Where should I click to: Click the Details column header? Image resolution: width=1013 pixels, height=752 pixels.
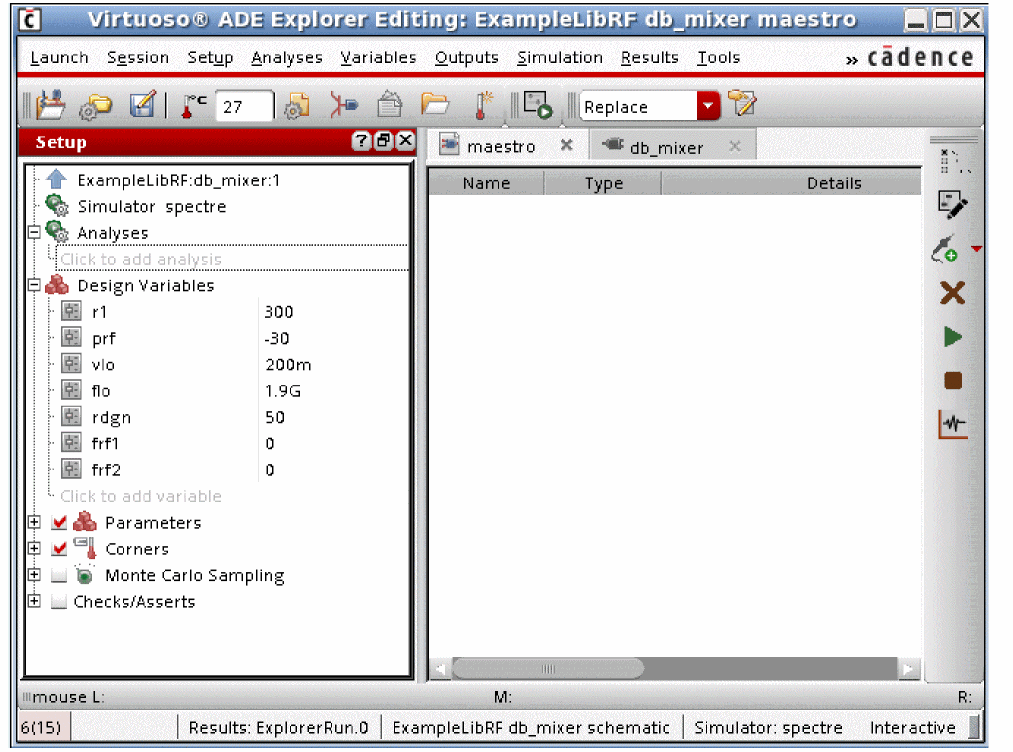tap(791, 183)
